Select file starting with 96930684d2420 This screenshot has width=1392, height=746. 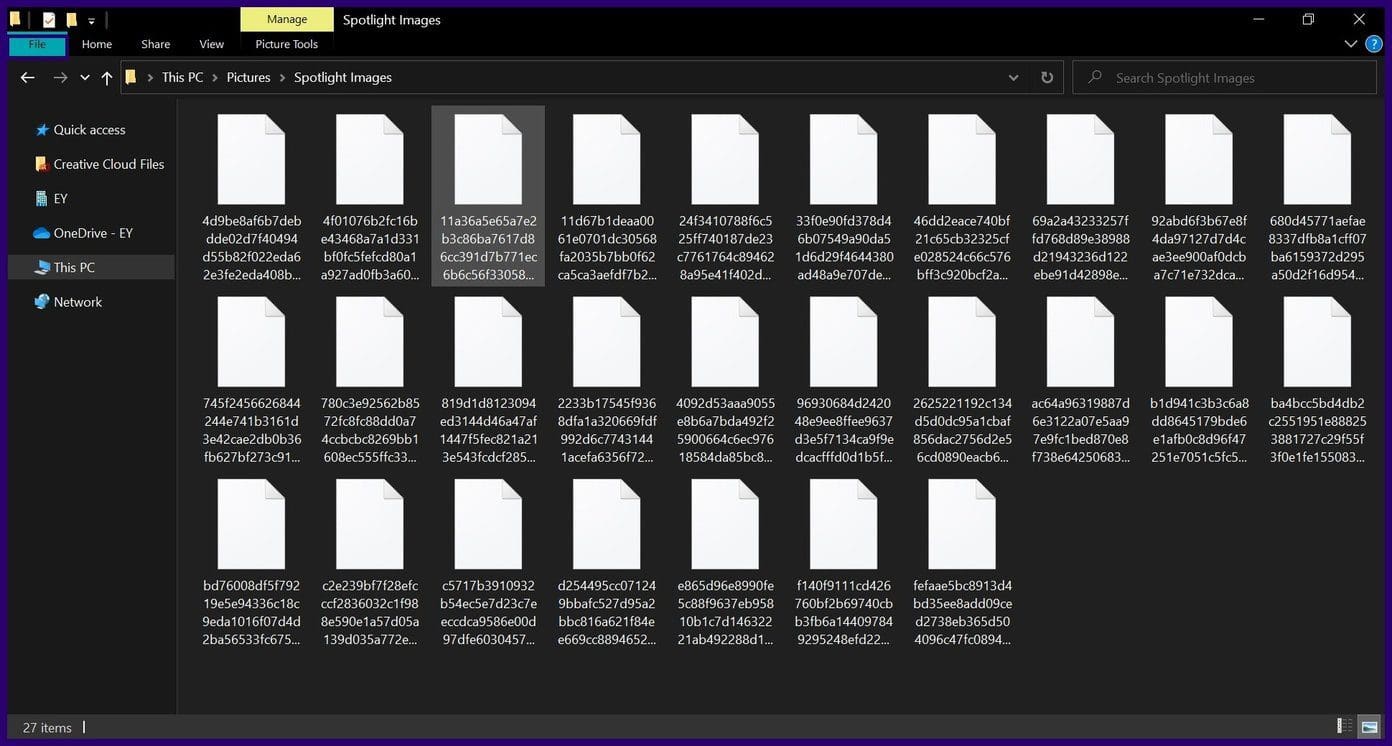pyautogui.click(x=843, y=380)
